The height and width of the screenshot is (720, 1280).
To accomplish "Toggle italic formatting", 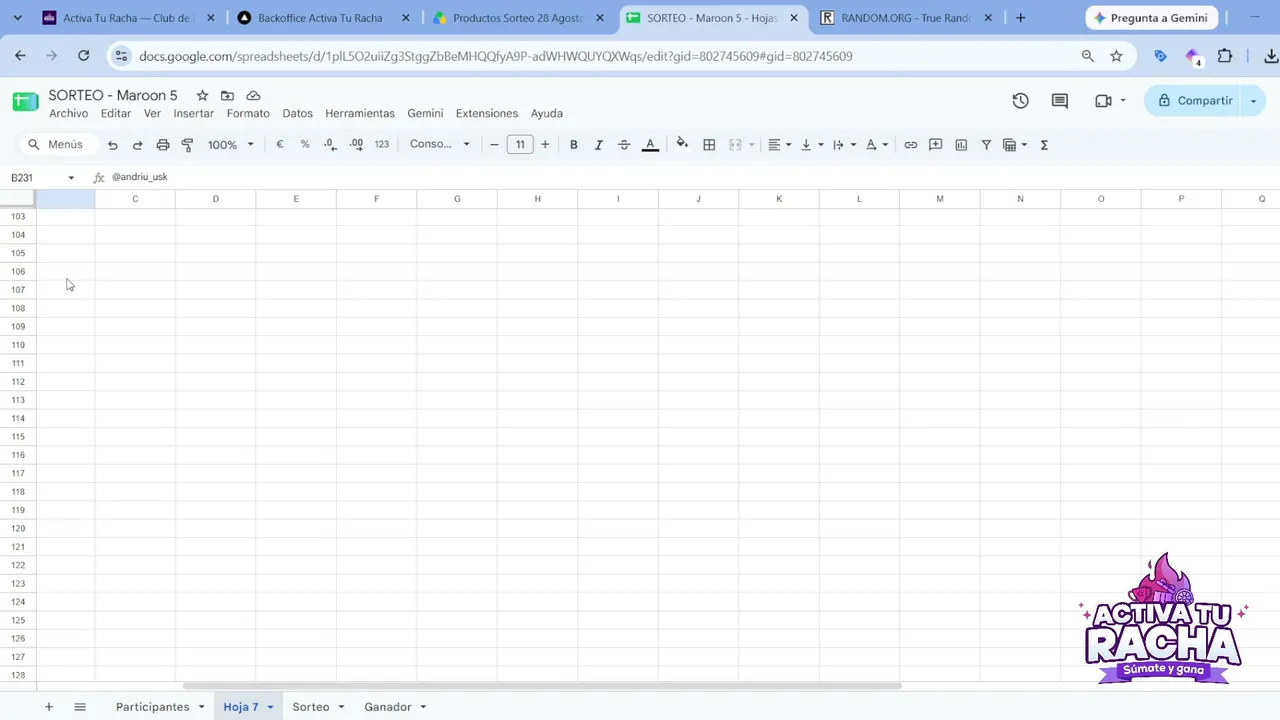I will (x=599, y=145).
